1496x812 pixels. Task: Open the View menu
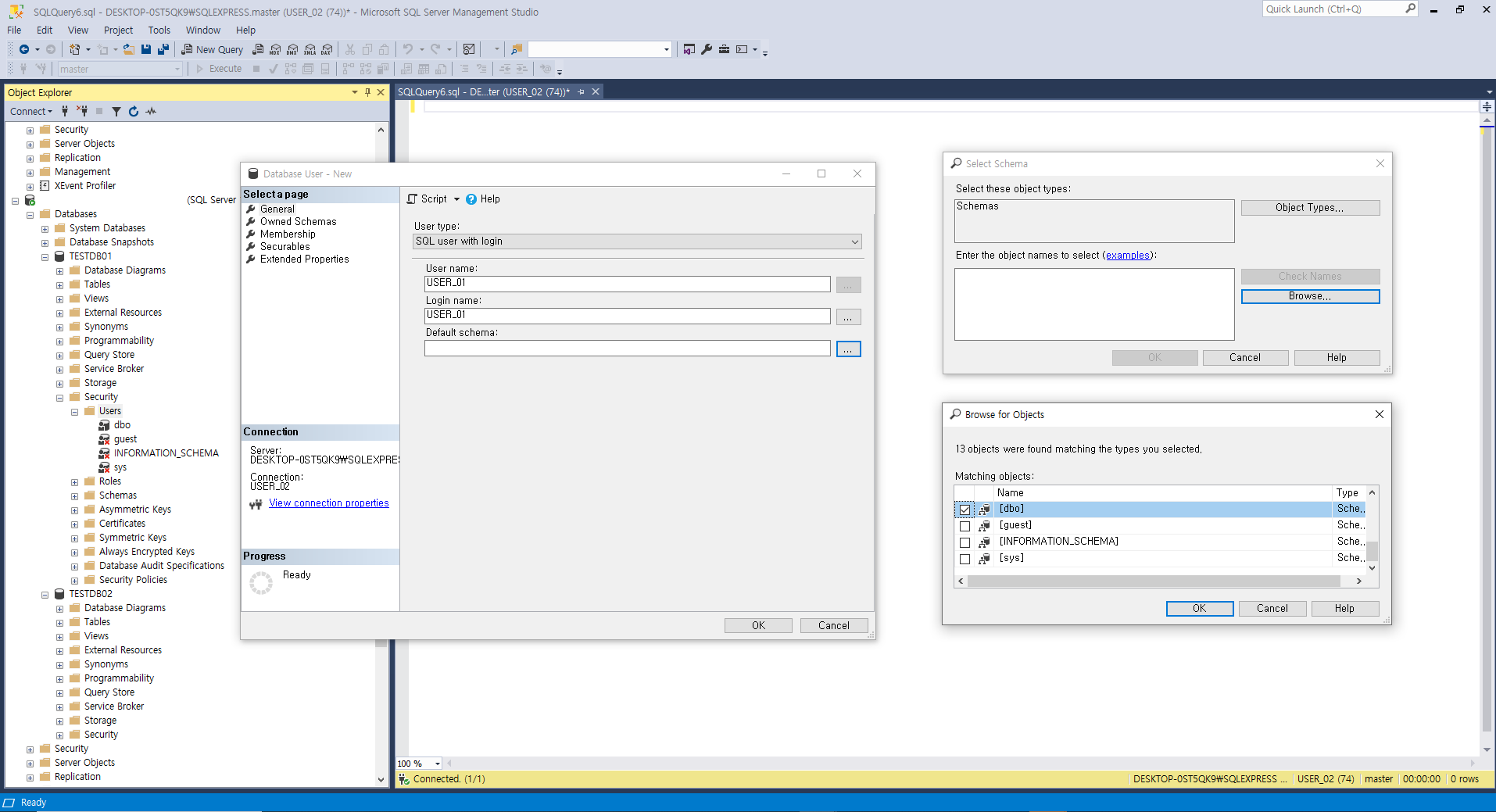coord(78,30)
